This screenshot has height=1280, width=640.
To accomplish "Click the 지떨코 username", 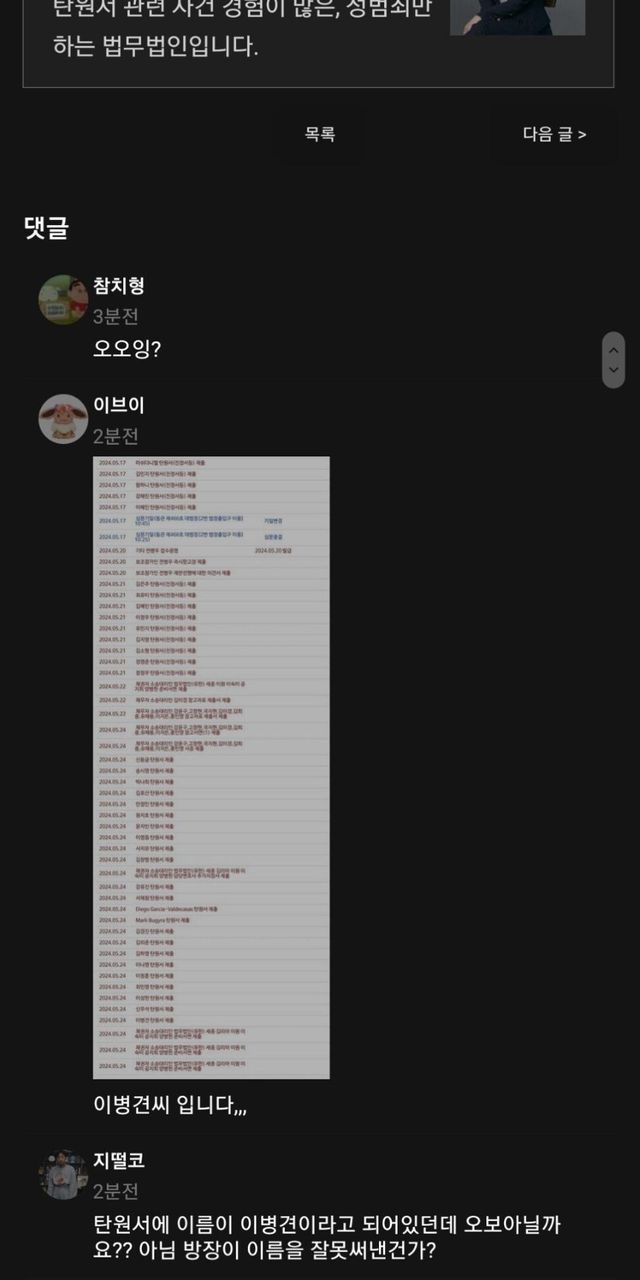I will click(119, 1161).
